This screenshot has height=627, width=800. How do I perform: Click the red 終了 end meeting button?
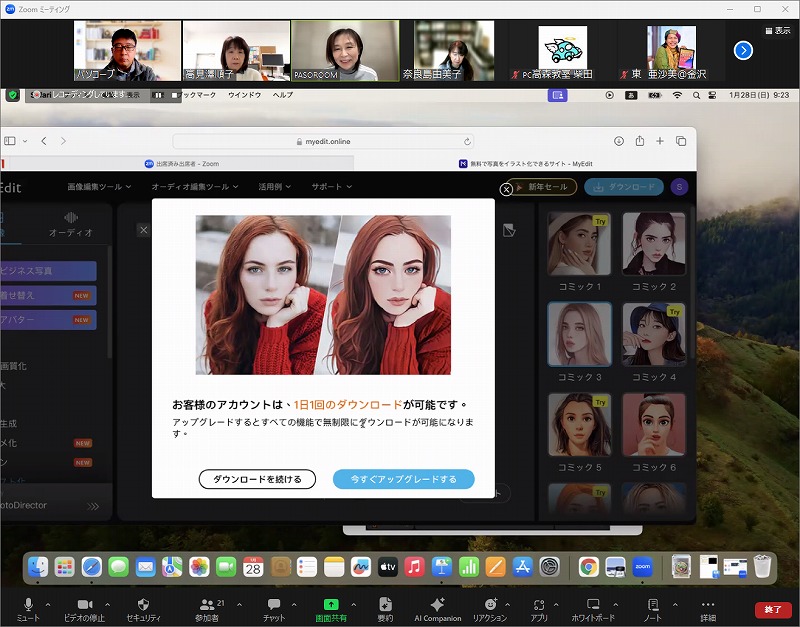773,609
